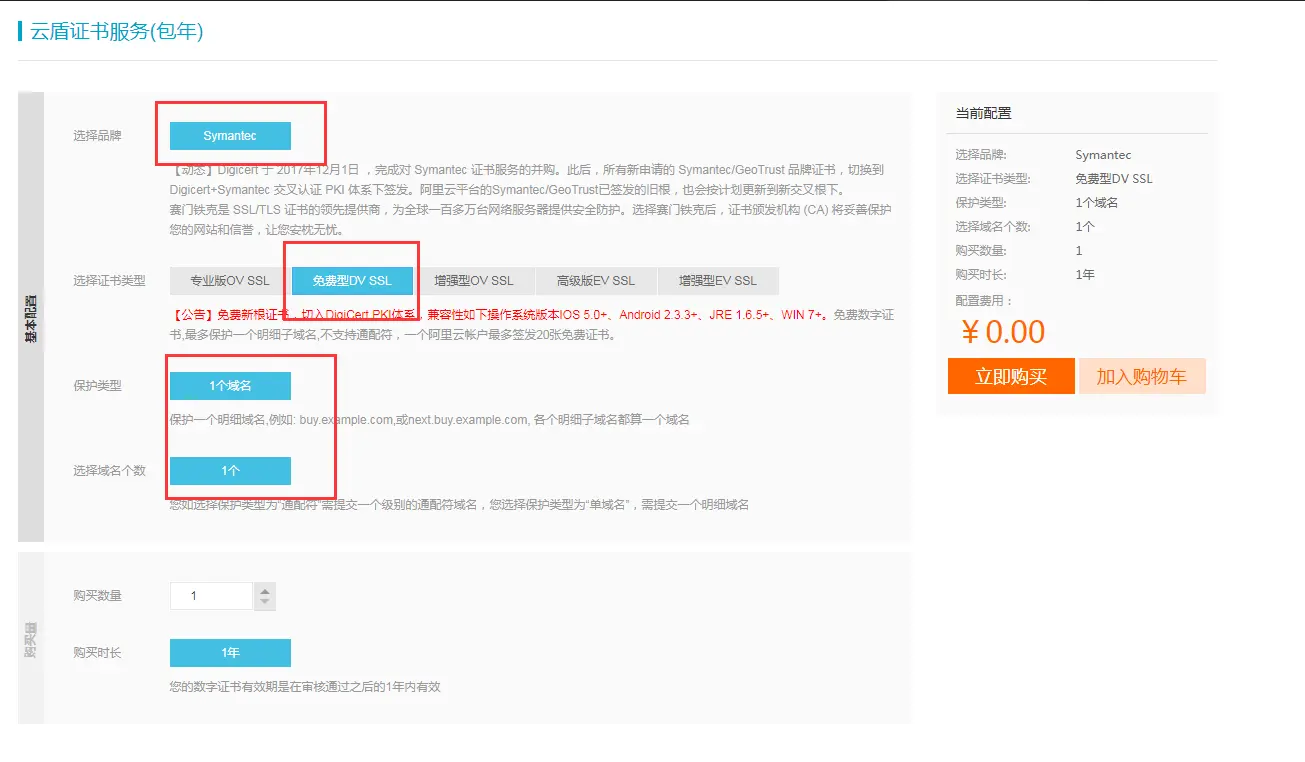Click the 购买数量 field label on the left

97,595
